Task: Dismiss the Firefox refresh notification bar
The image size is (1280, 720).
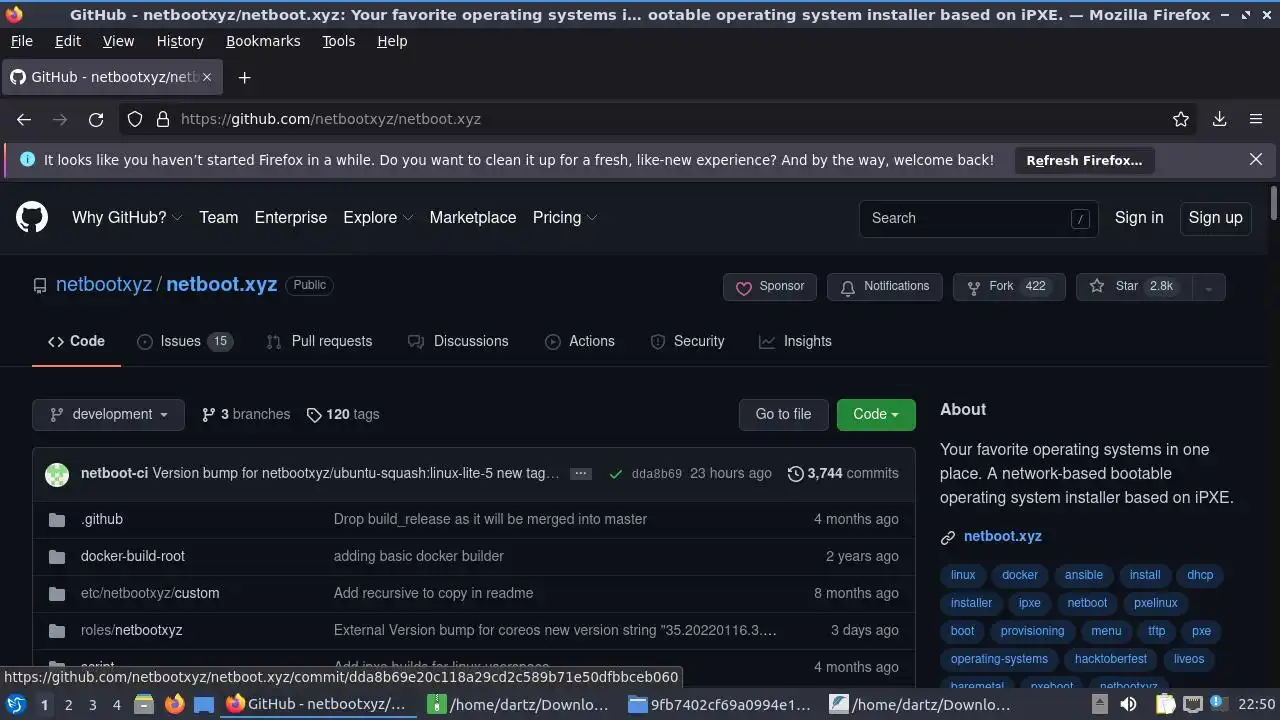Action: 1256,159
